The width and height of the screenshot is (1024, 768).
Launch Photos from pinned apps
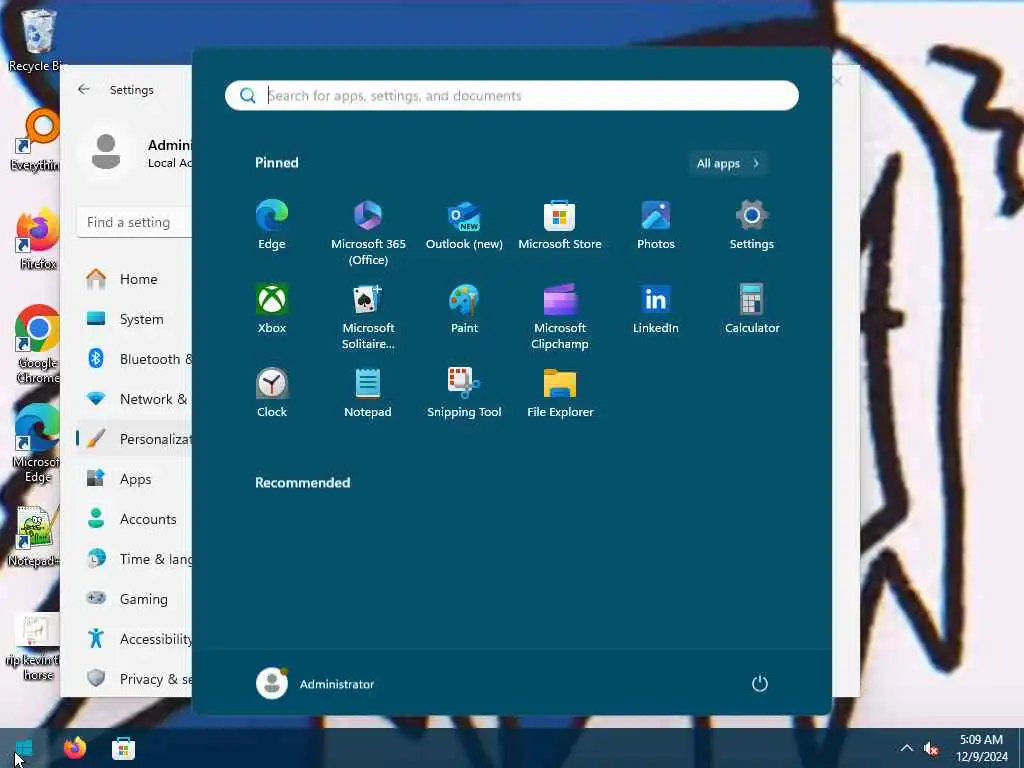(656, 225)
